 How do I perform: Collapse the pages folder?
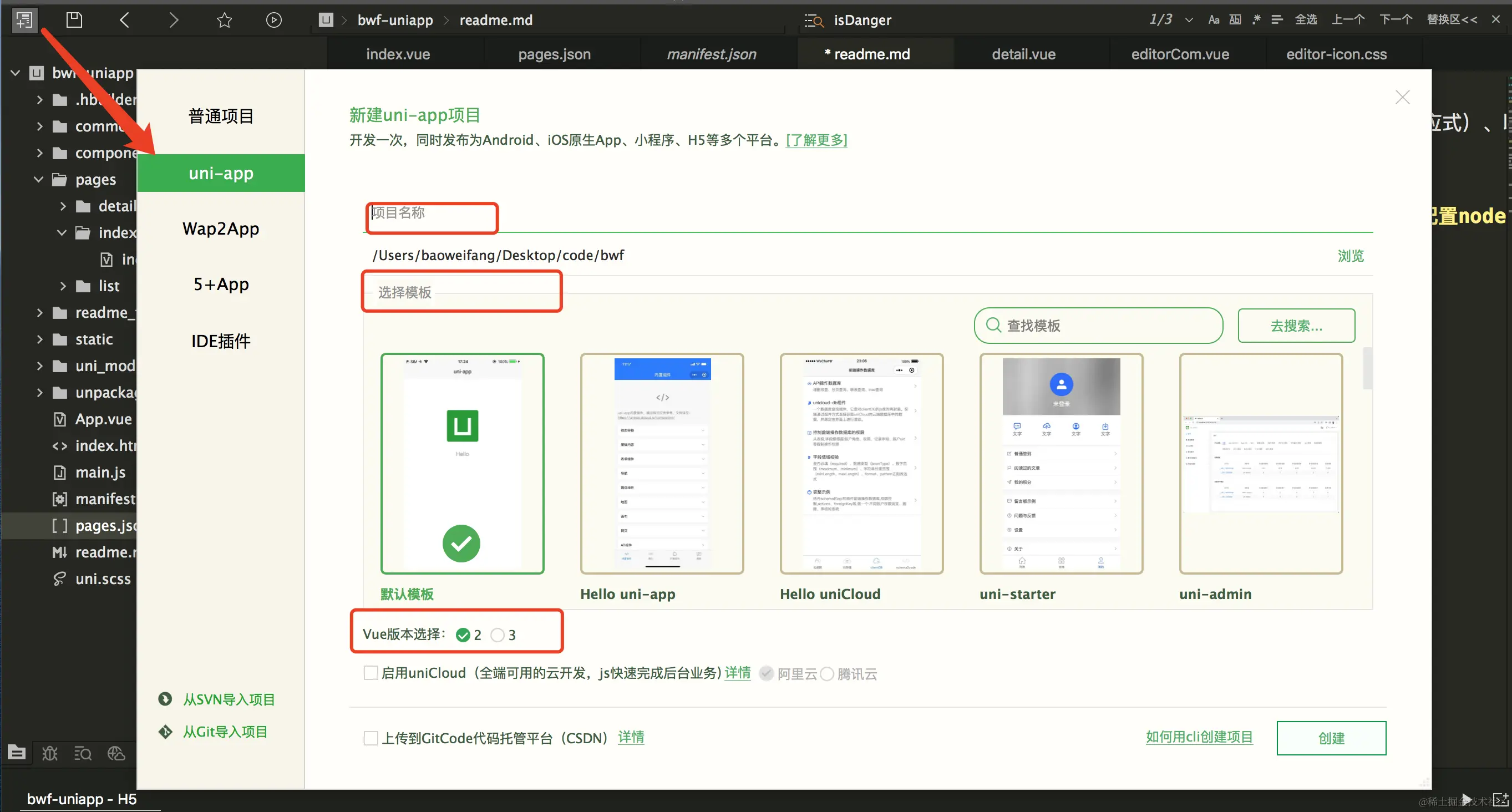(39, 179)
